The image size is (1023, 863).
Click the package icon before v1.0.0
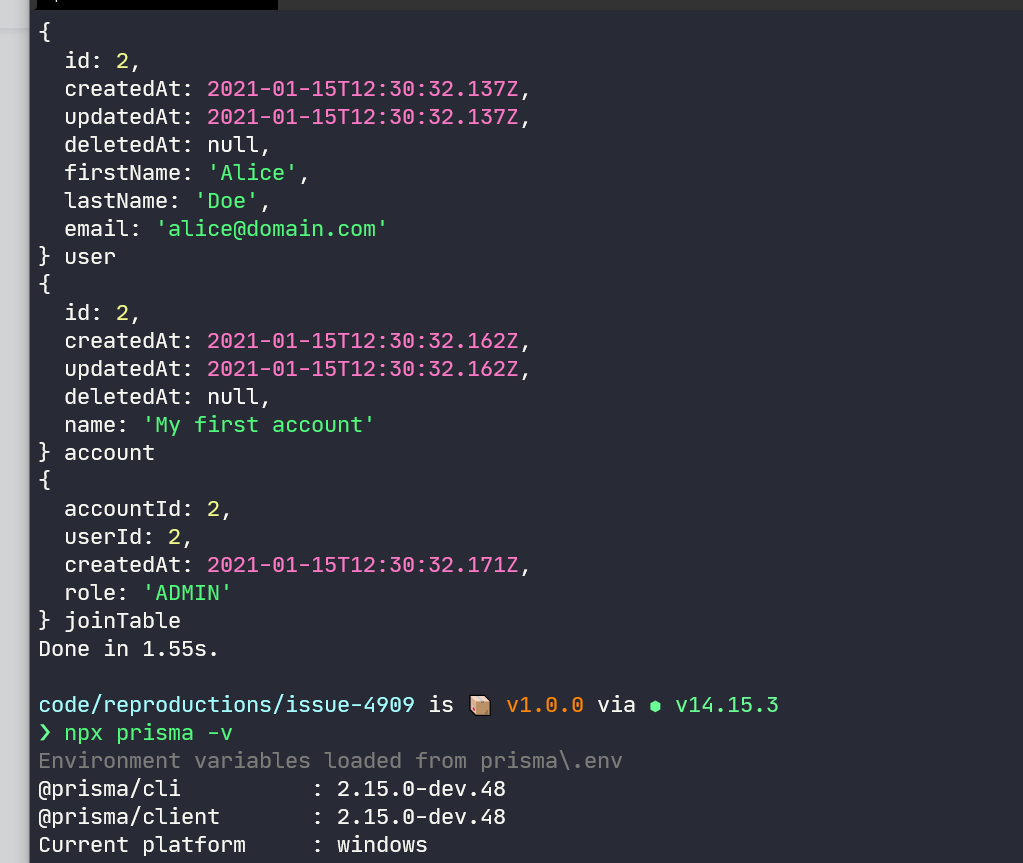point(480,704)
